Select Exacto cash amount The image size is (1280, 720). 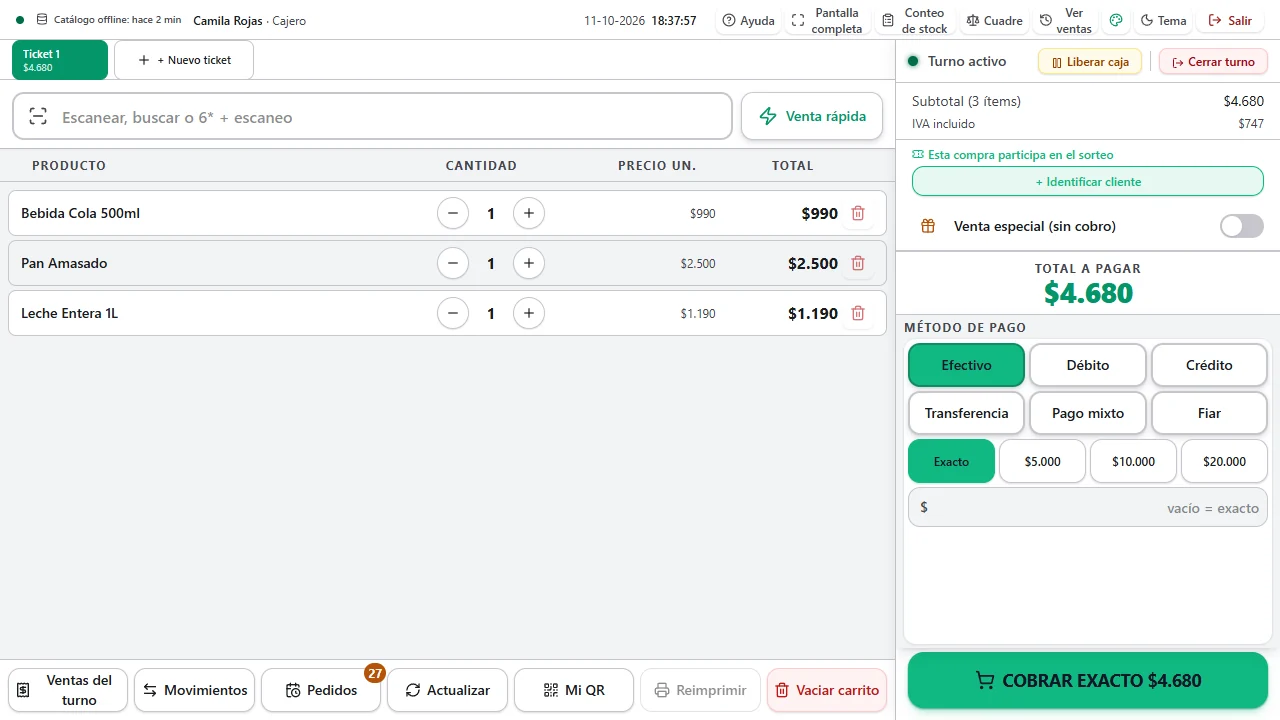click(x=951, y=462)
